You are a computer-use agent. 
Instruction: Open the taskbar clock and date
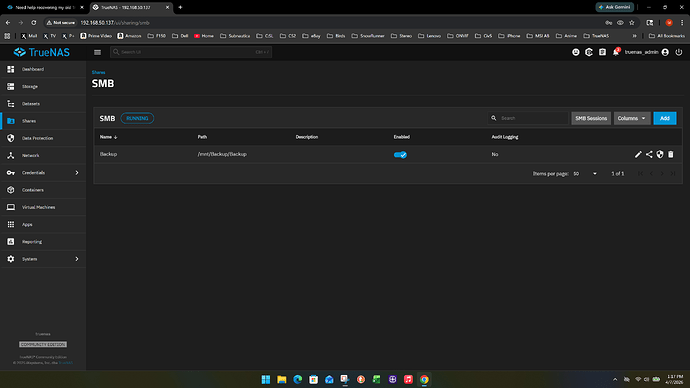point(675,380)
